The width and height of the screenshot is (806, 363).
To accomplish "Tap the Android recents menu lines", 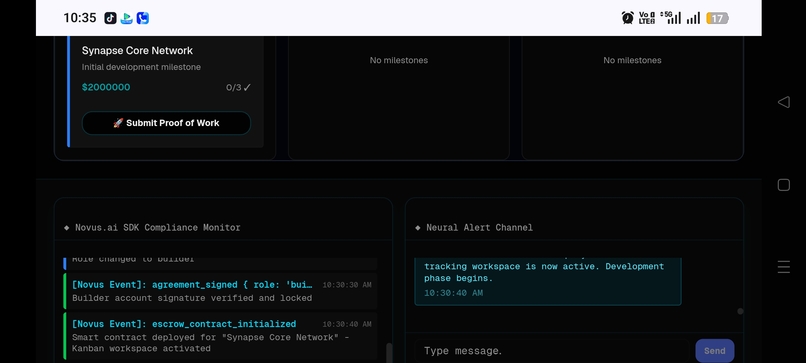I will pos(783,267).
